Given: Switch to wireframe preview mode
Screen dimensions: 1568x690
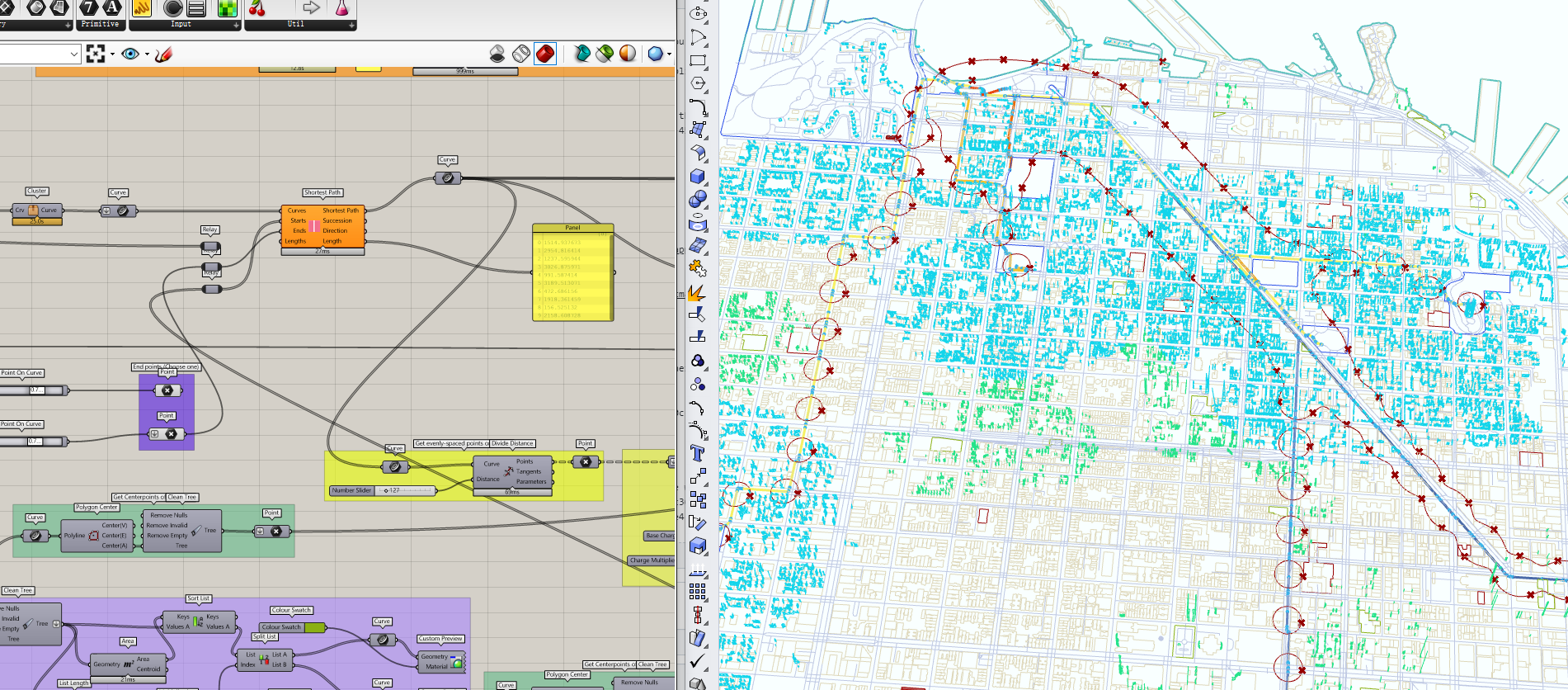Looking at the screenshot, I should coord(521,54).
